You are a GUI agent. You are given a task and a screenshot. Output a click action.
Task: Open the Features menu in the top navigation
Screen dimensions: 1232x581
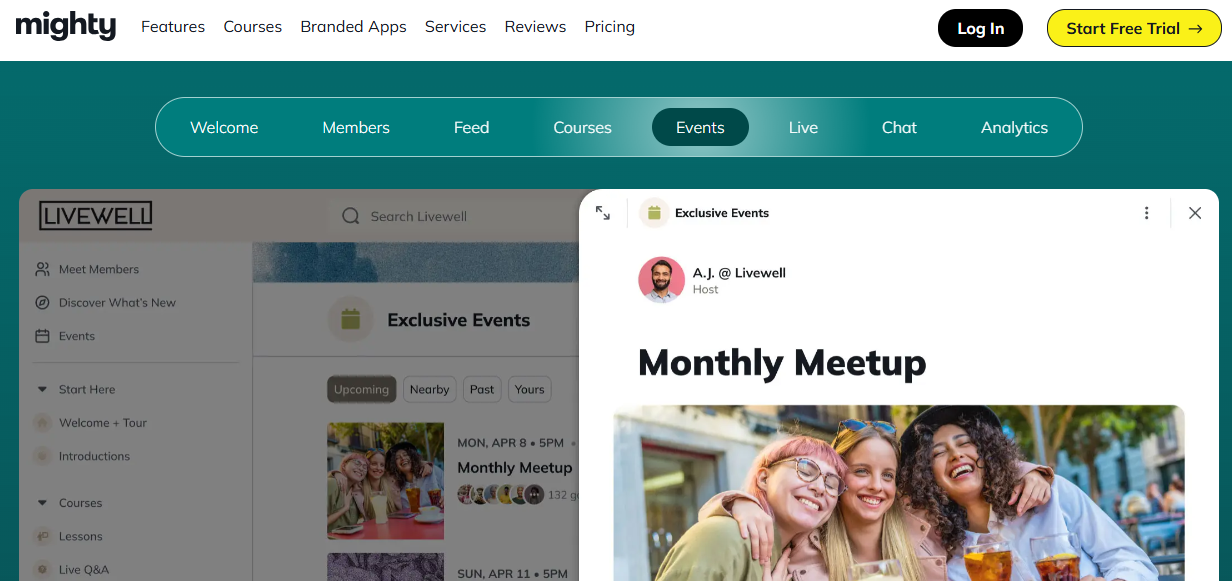click(173, 27)
